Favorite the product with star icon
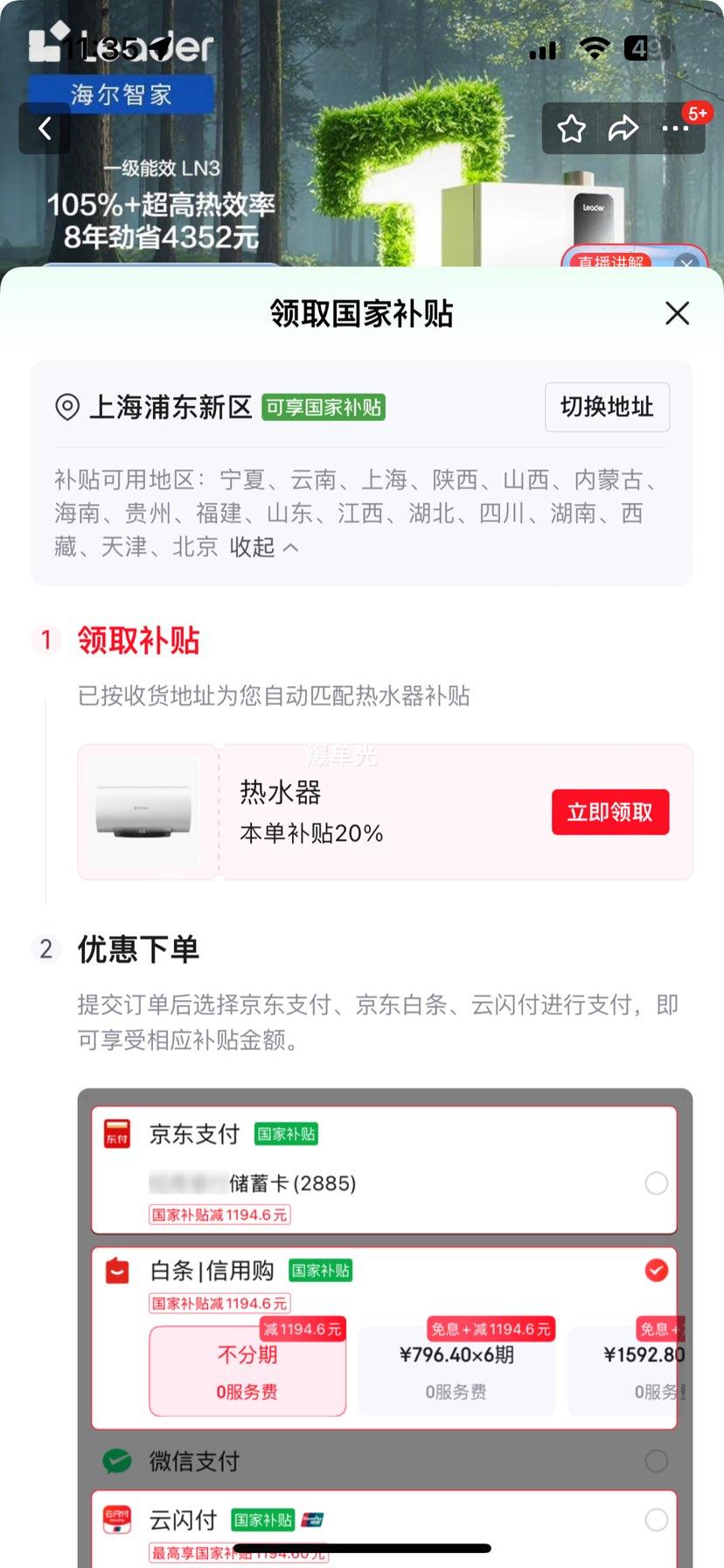The image size is (724, 1568). pos(572,129)
